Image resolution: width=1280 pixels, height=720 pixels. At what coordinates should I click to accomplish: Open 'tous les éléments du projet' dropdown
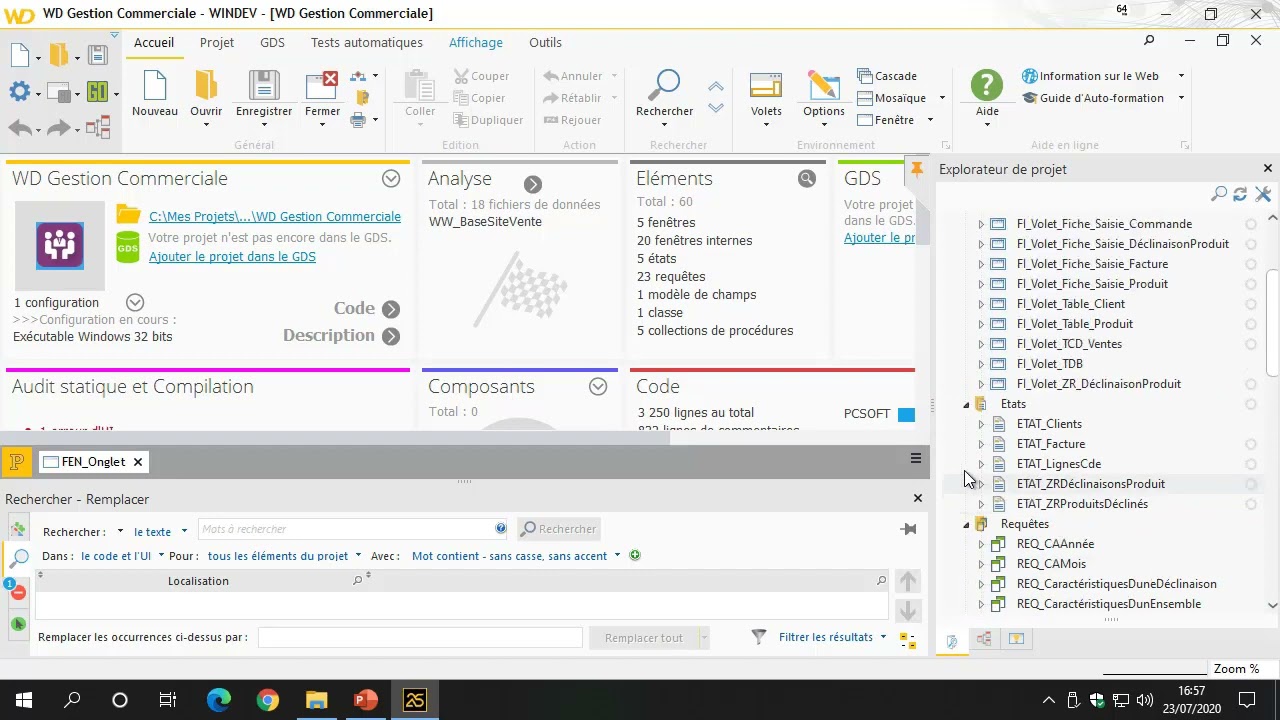284,556
